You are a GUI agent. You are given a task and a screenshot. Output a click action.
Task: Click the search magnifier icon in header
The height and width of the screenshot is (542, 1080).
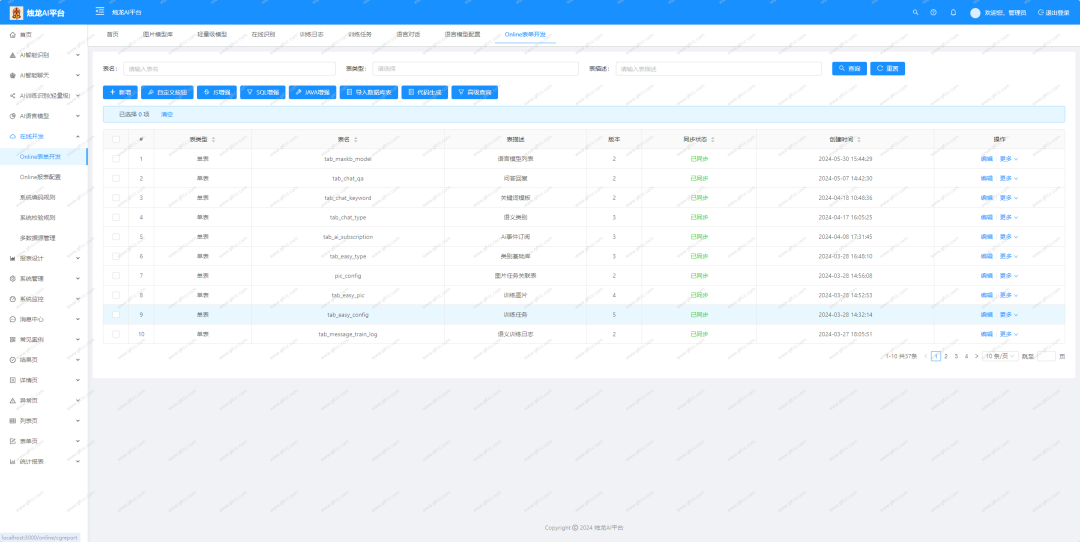tap(915, 12)
